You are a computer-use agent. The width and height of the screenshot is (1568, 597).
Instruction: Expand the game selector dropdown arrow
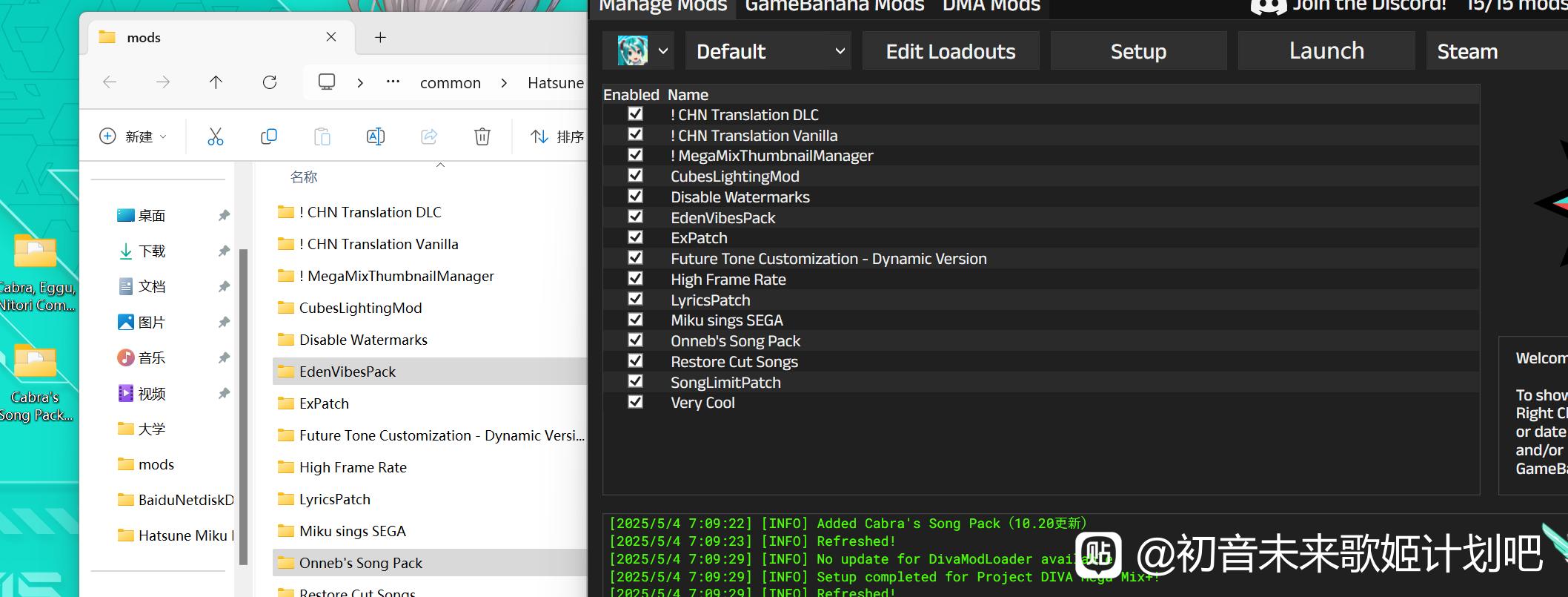pyautogui.click(x=663, y=51)
